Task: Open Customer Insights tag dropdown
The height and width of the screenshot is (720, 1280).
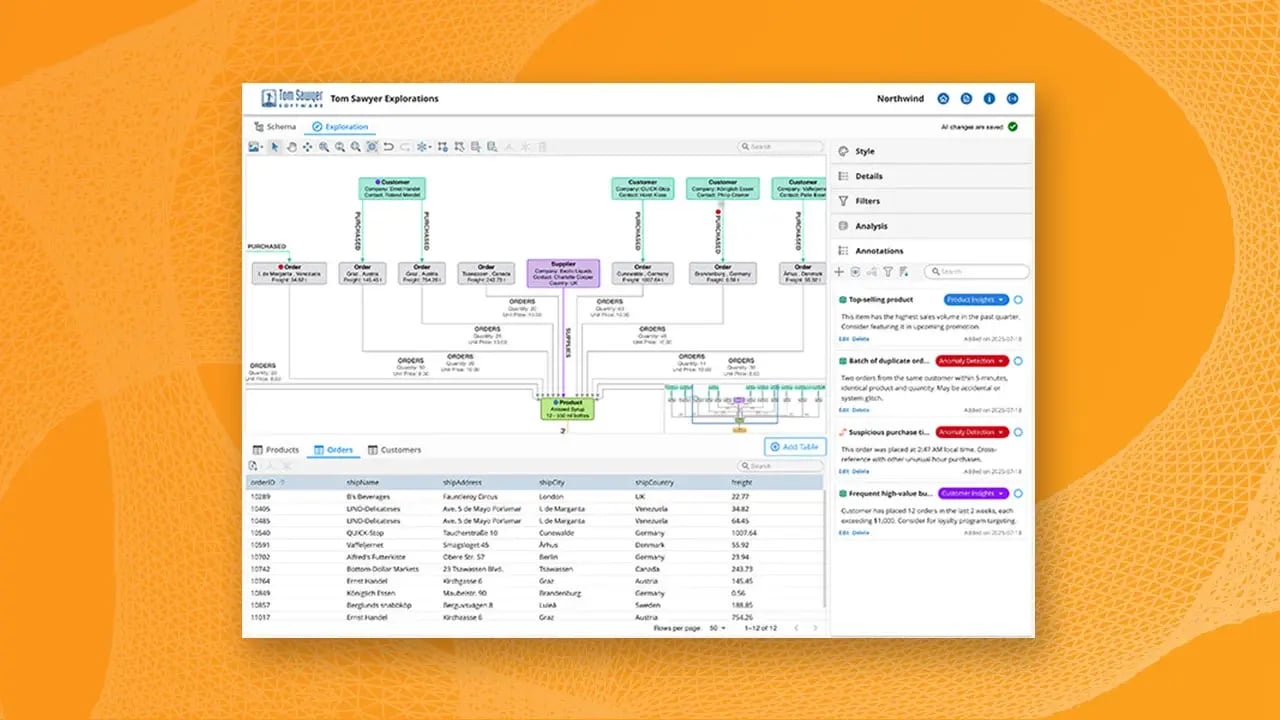Action: (x=973, y=494)
